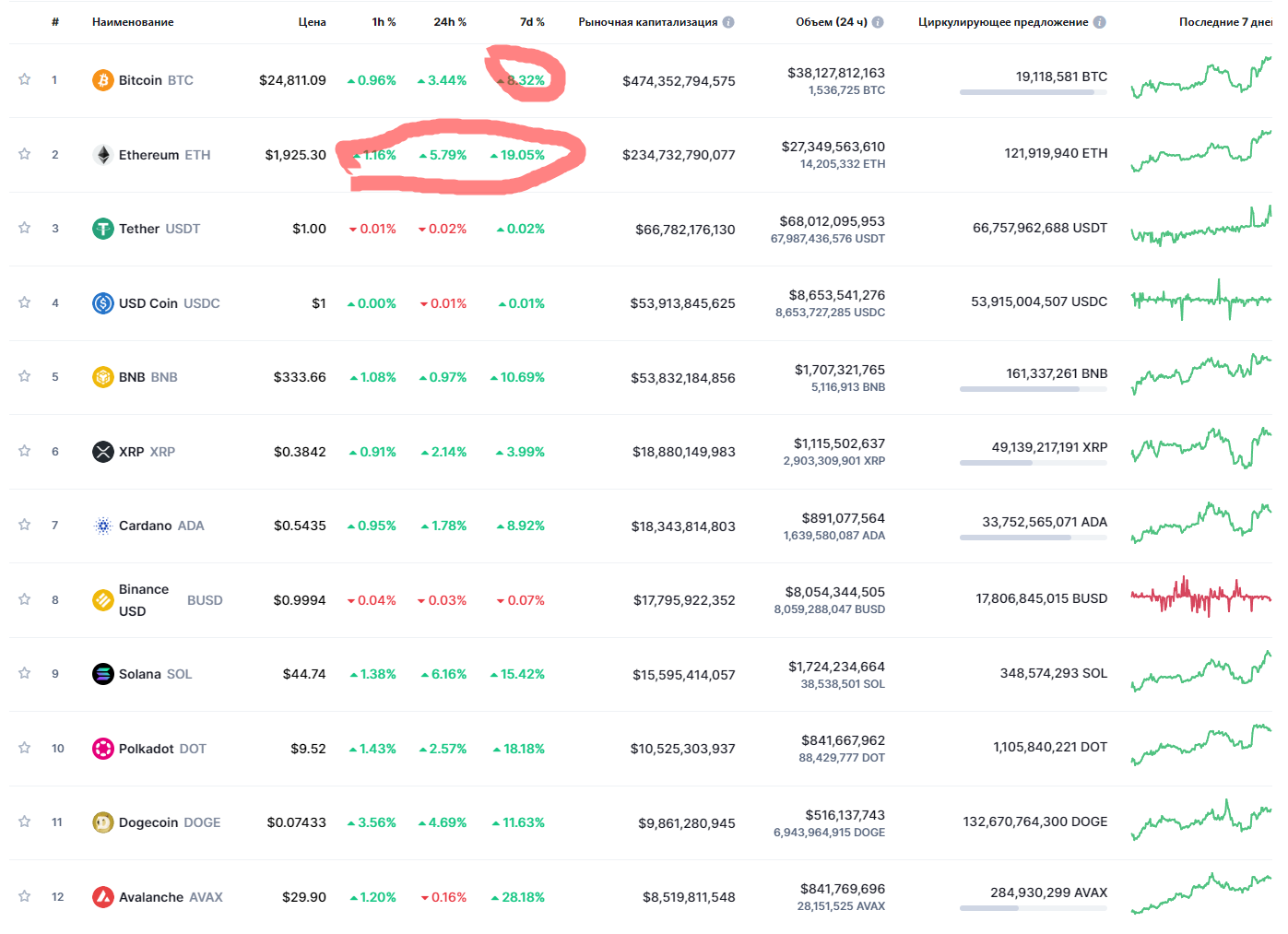Click the Polkadot logo icon
This screenshot has width=1288, height=934.
click(x=103, y=749)
